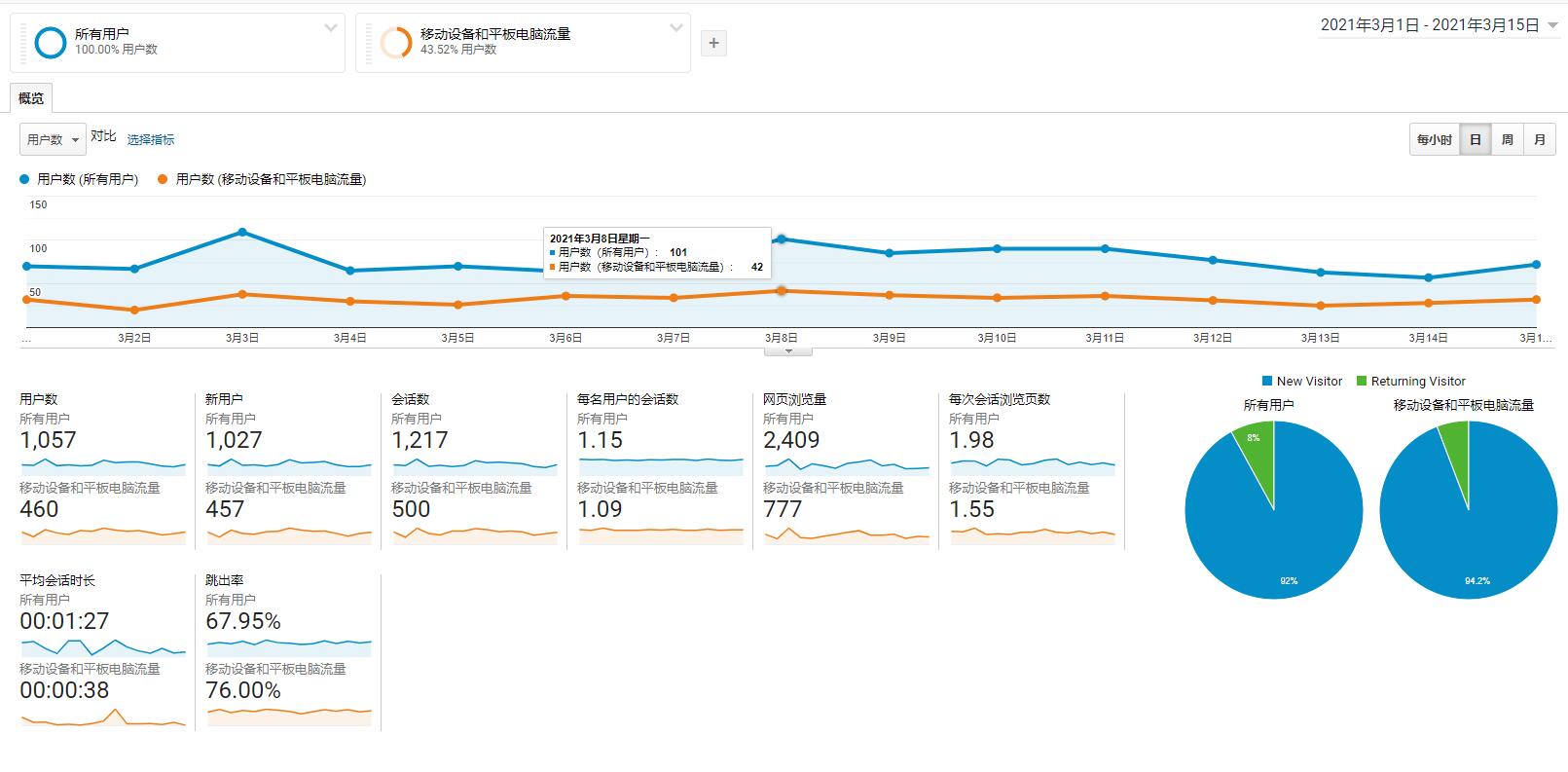Image resolution: width=1568 pixels, height=772 pixels.
Task: Switch to the 概览 tab
Action: [31, 98]
